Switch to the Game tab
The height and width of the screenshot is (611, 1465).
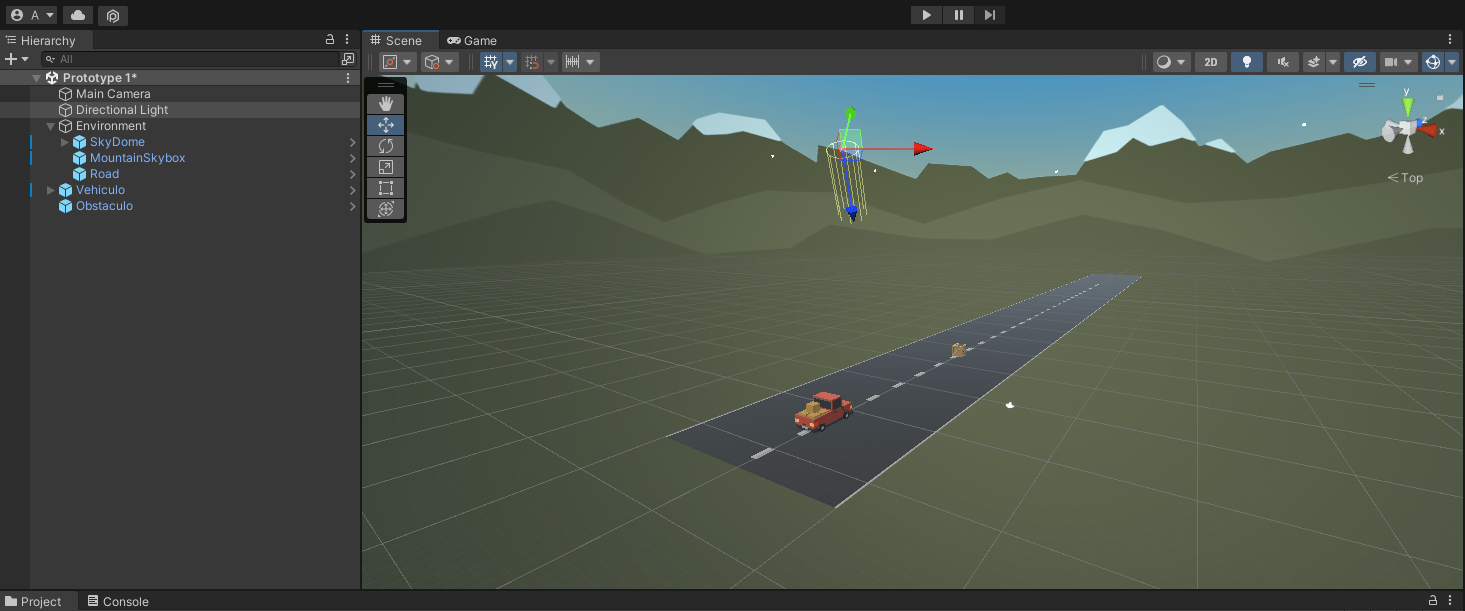(x=472, y=41)
